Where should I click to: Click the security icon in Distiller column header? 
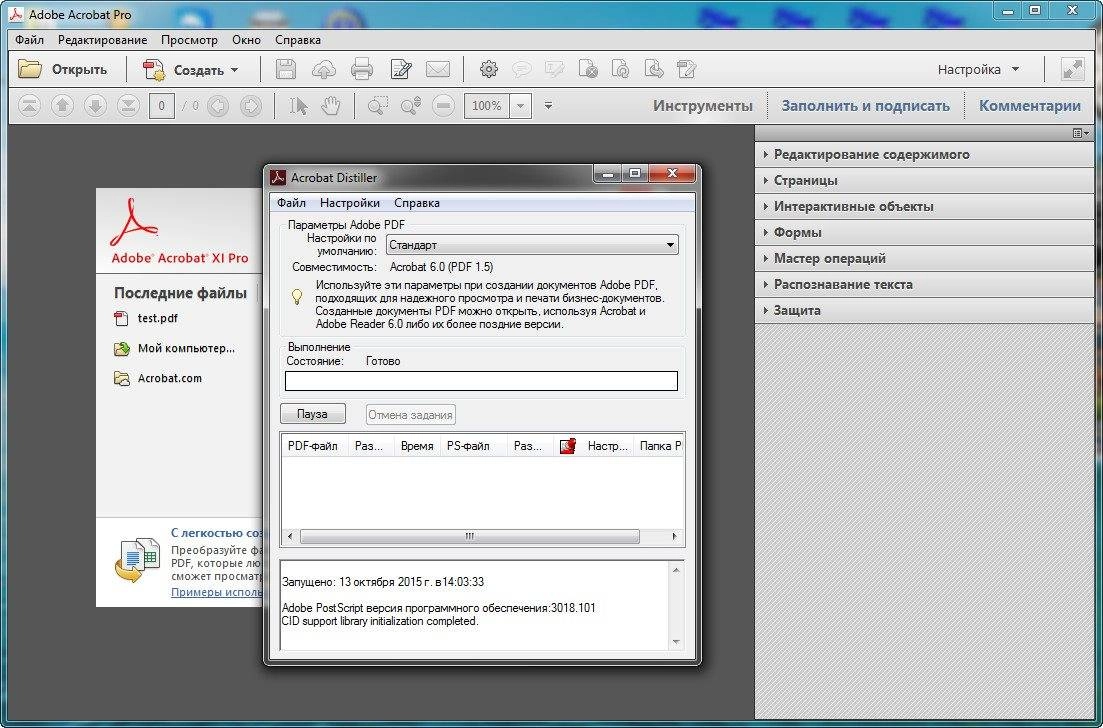click(568, 446)
